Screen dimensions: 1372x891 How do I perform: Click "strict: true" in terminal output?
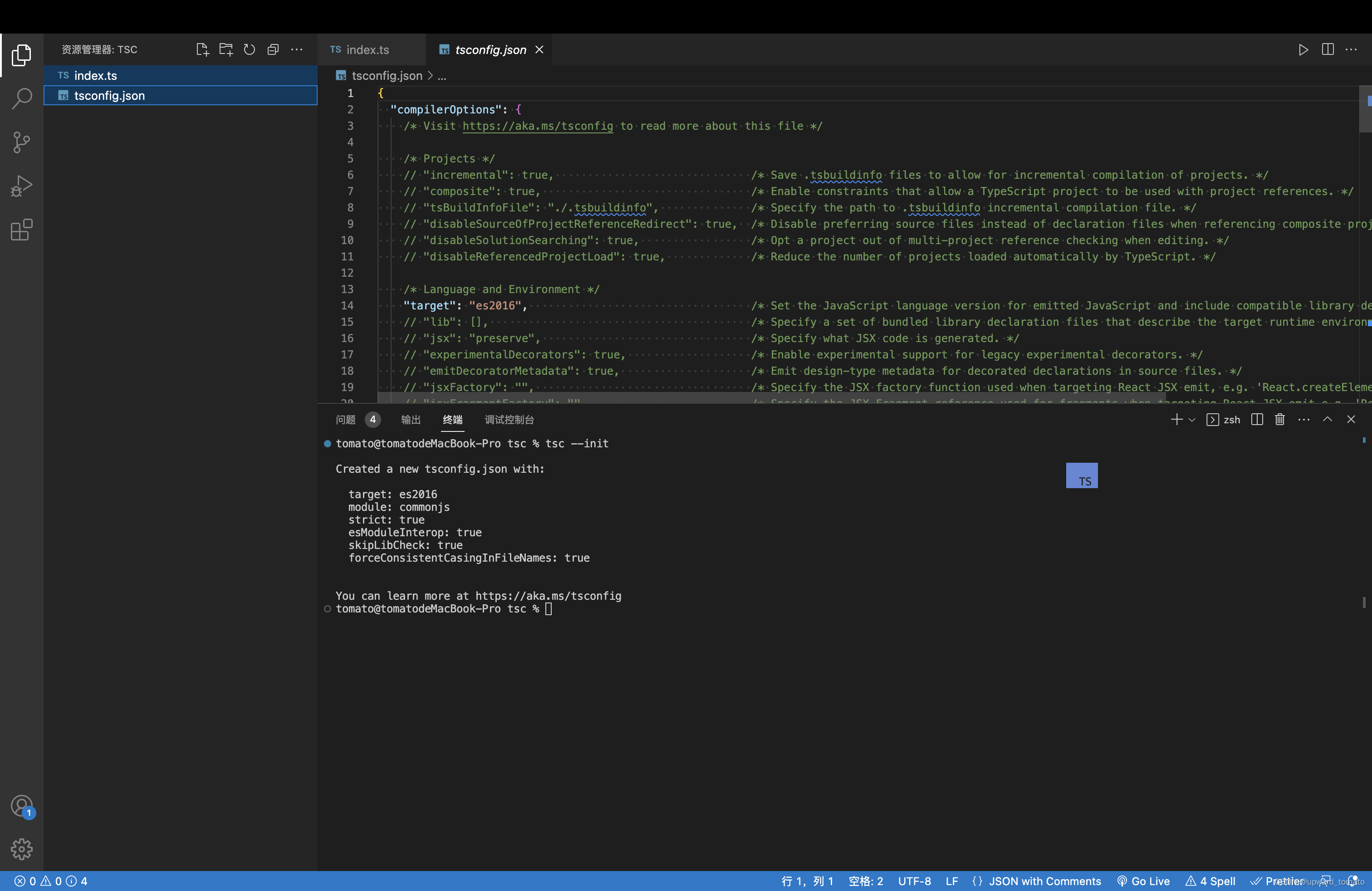386,520
